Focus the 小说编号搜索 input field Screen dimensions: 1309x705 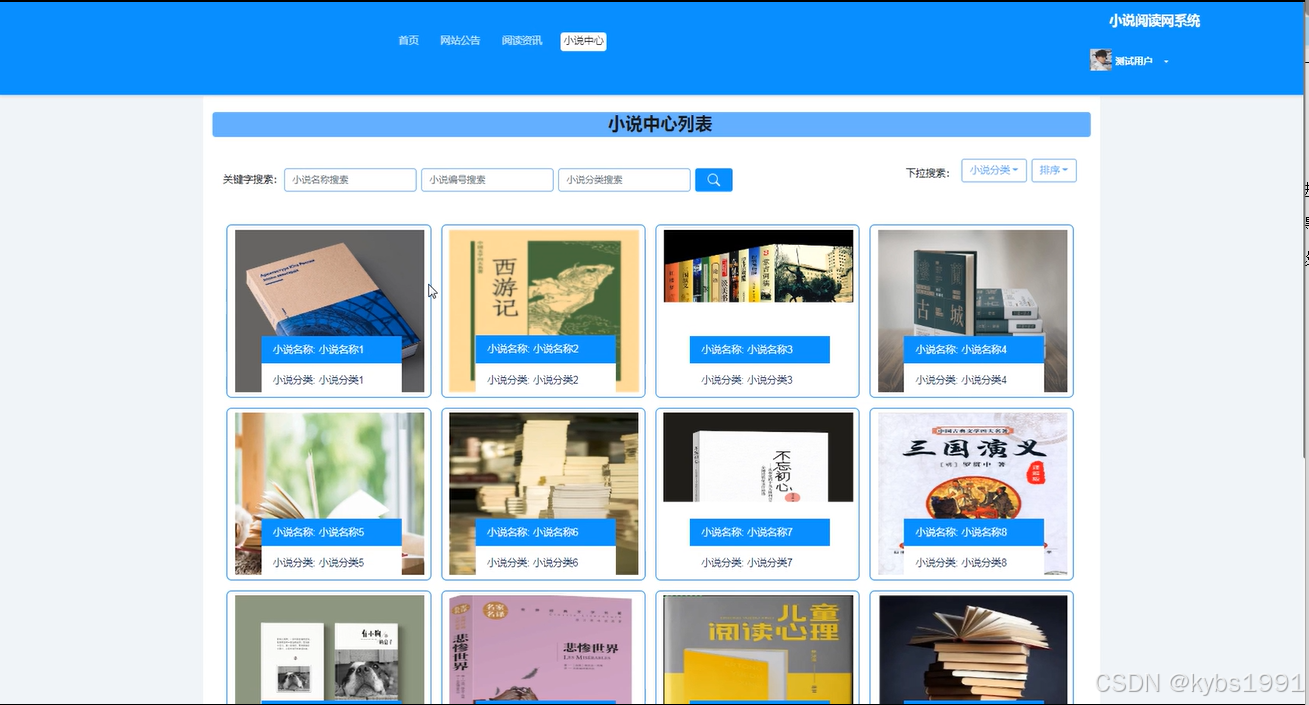487,180
